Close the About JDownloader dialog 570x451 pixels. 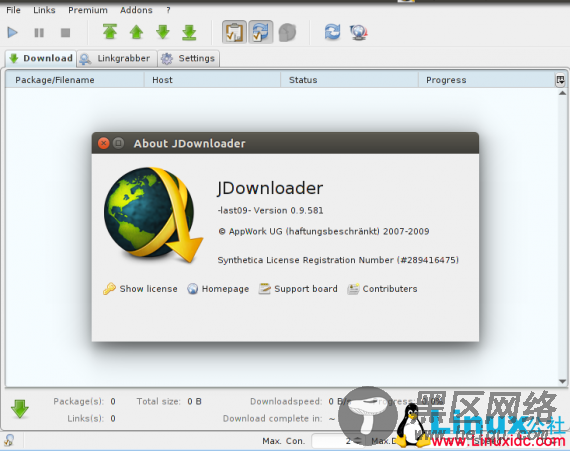point(104,143)
